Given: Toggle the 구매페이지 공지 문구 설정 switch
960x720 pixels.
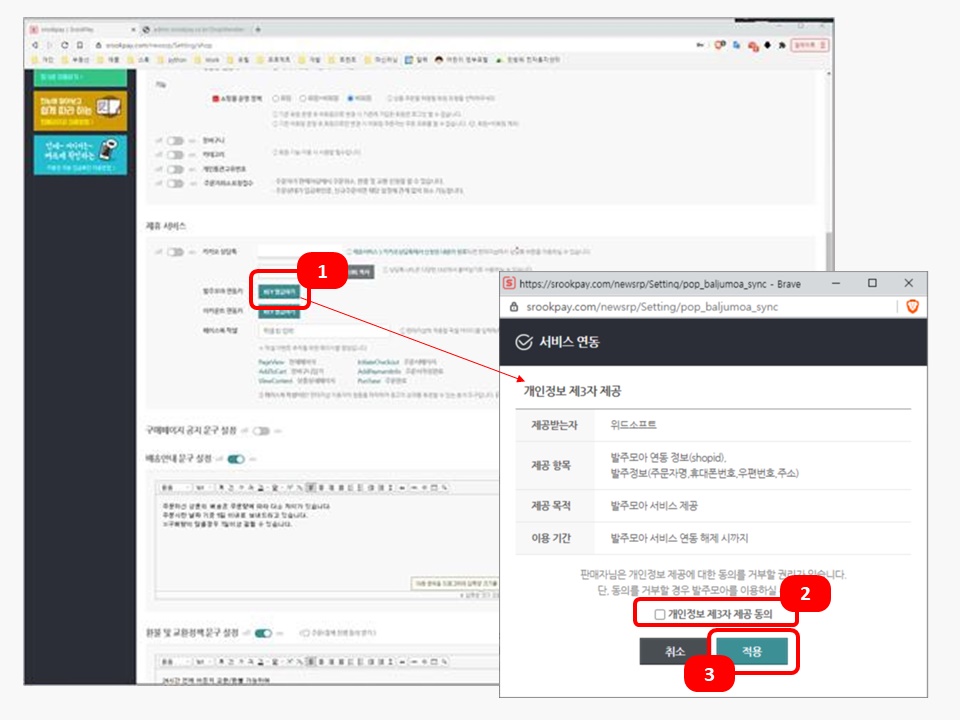Looking at the screenshot, I should pos(262,431).
